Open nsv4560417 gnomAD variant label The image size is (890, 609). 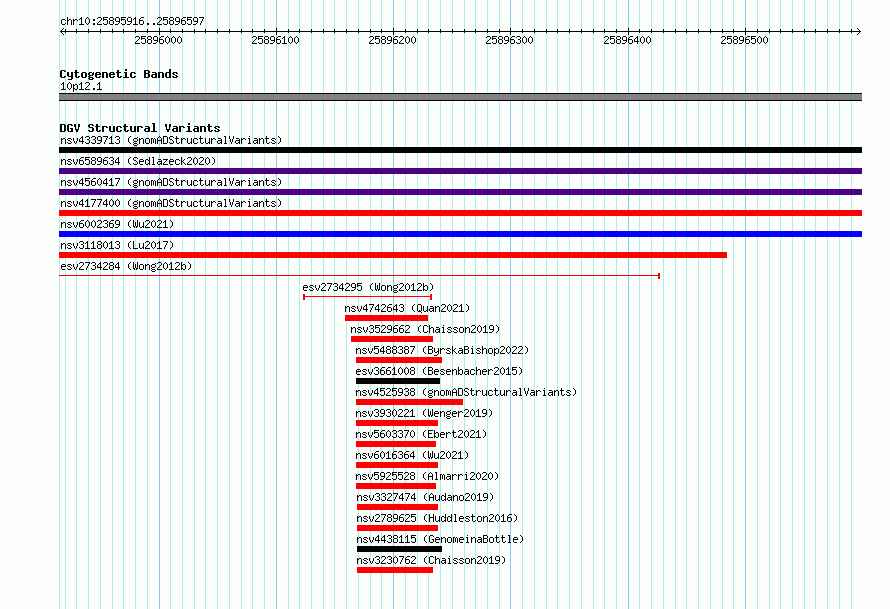click(x=171, y=182)
